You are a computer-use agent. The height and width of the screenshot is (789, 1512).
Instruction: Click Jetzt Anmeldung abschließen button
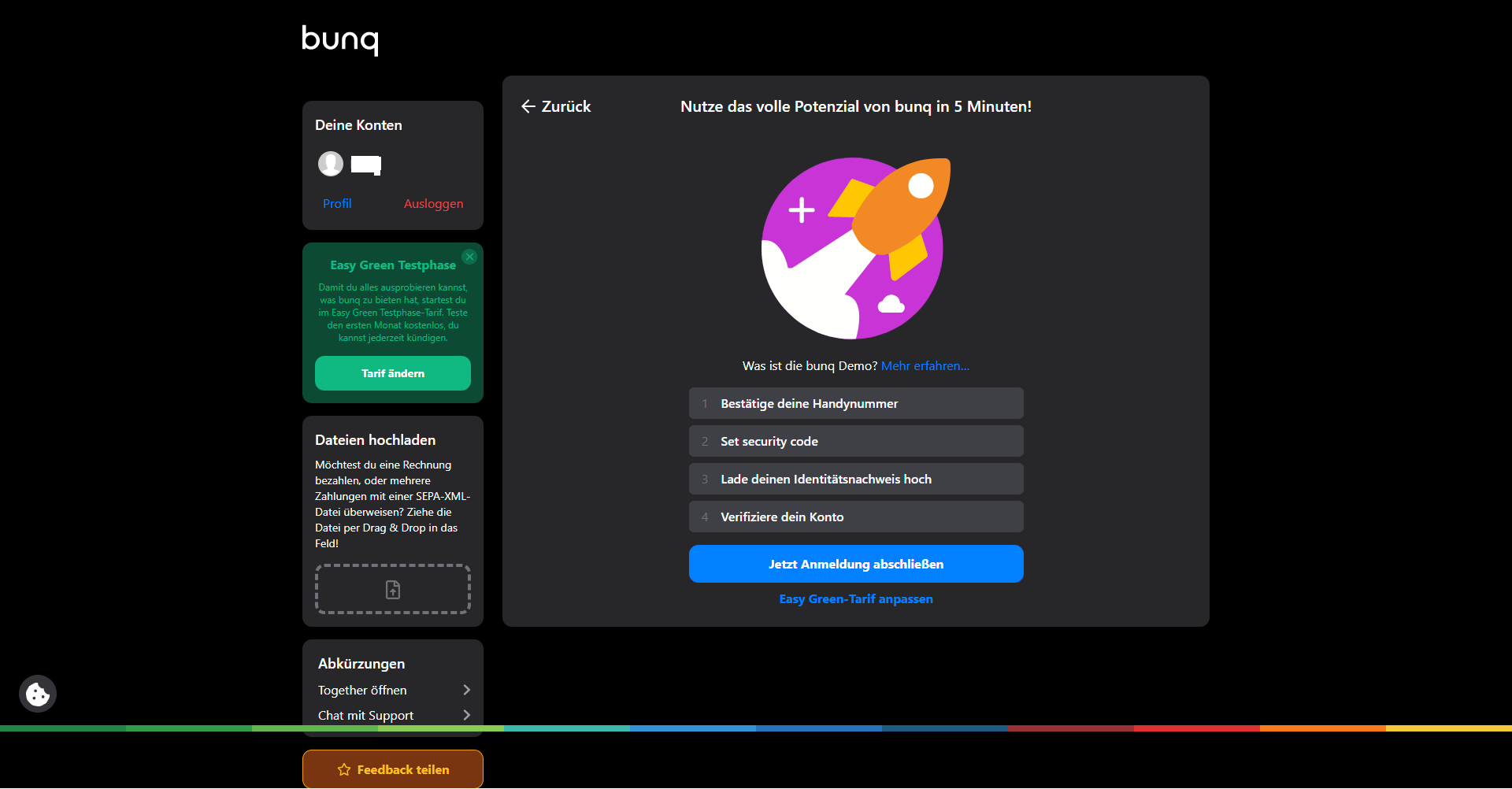(856, 564)
